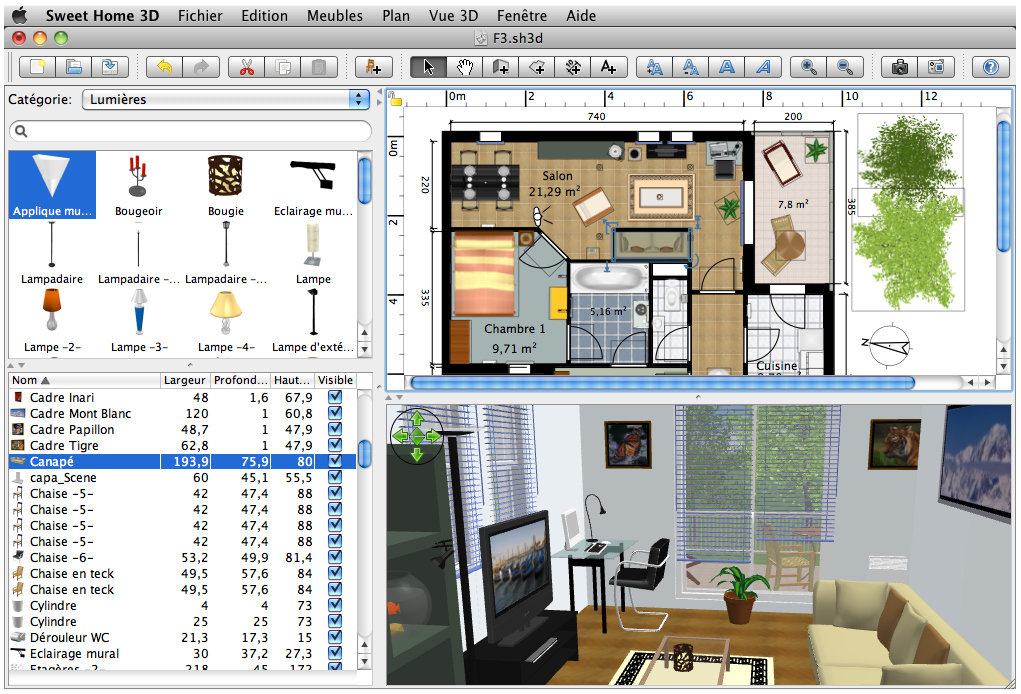Select the Create walls tool
The width and height of the screenshot is (1021, 694).
[500, 67]
